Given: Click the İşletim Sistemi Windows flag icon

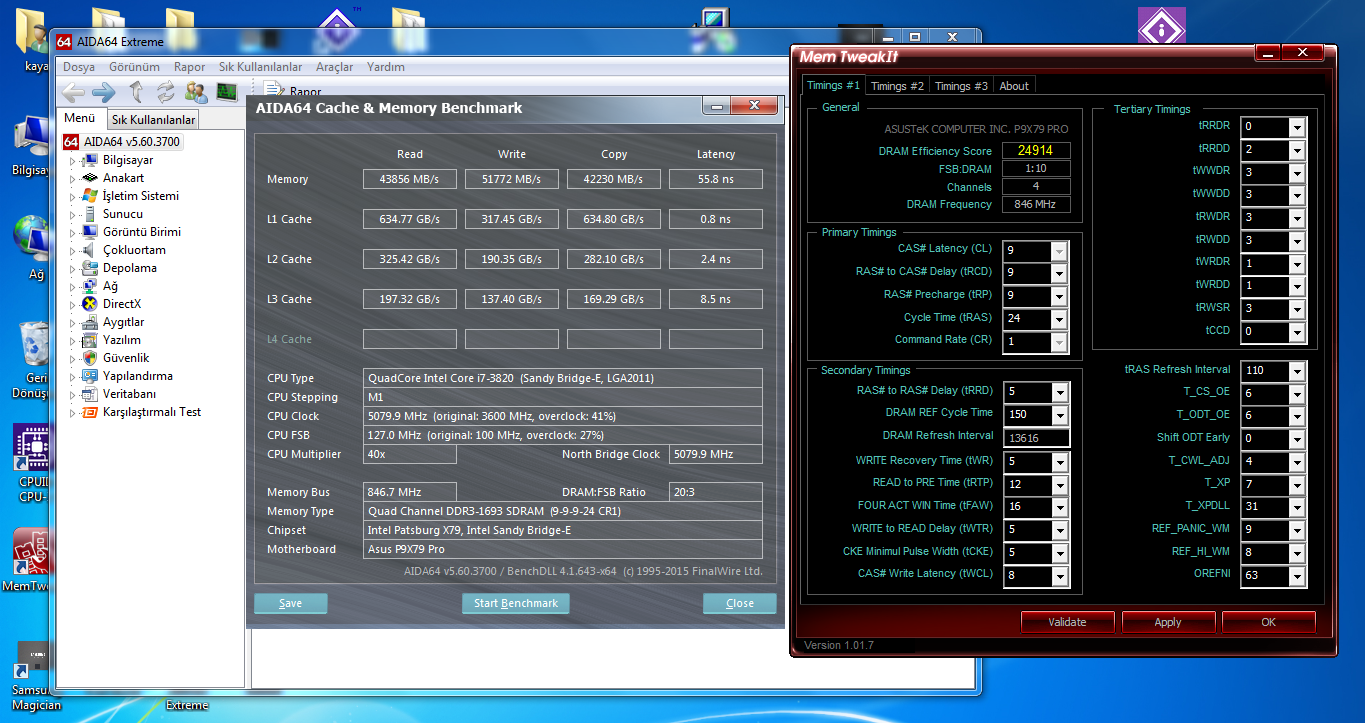Looking at the screenshot, I should [90, 196].
